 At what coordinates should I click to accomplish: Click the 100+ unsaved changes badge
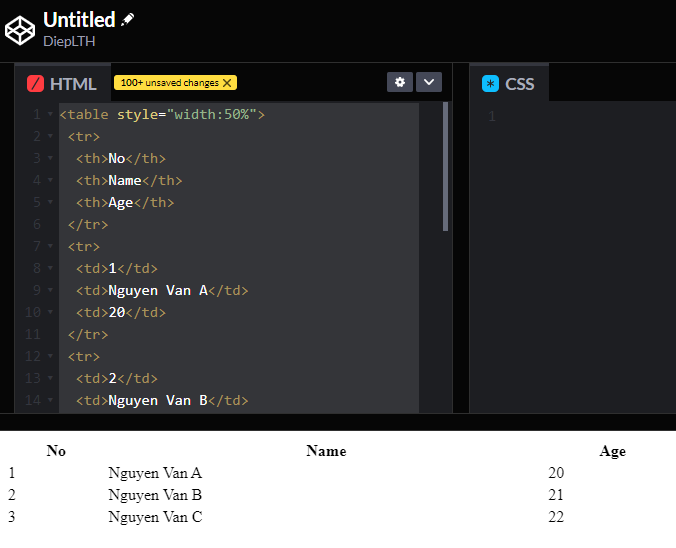(x=169, y=83)
